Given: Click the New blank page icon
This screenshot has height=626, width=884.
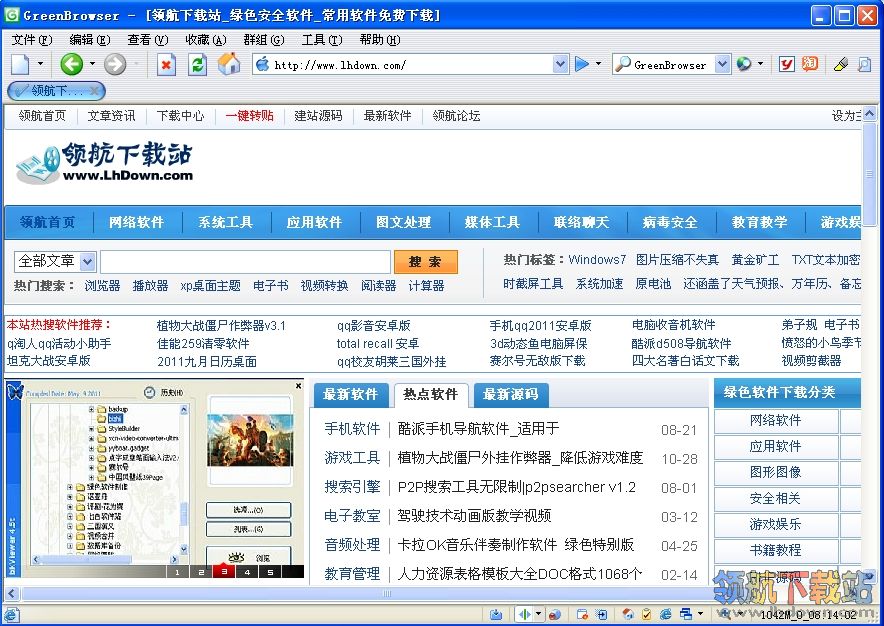Looking at the screenshot, I should (x=20, y=64).
